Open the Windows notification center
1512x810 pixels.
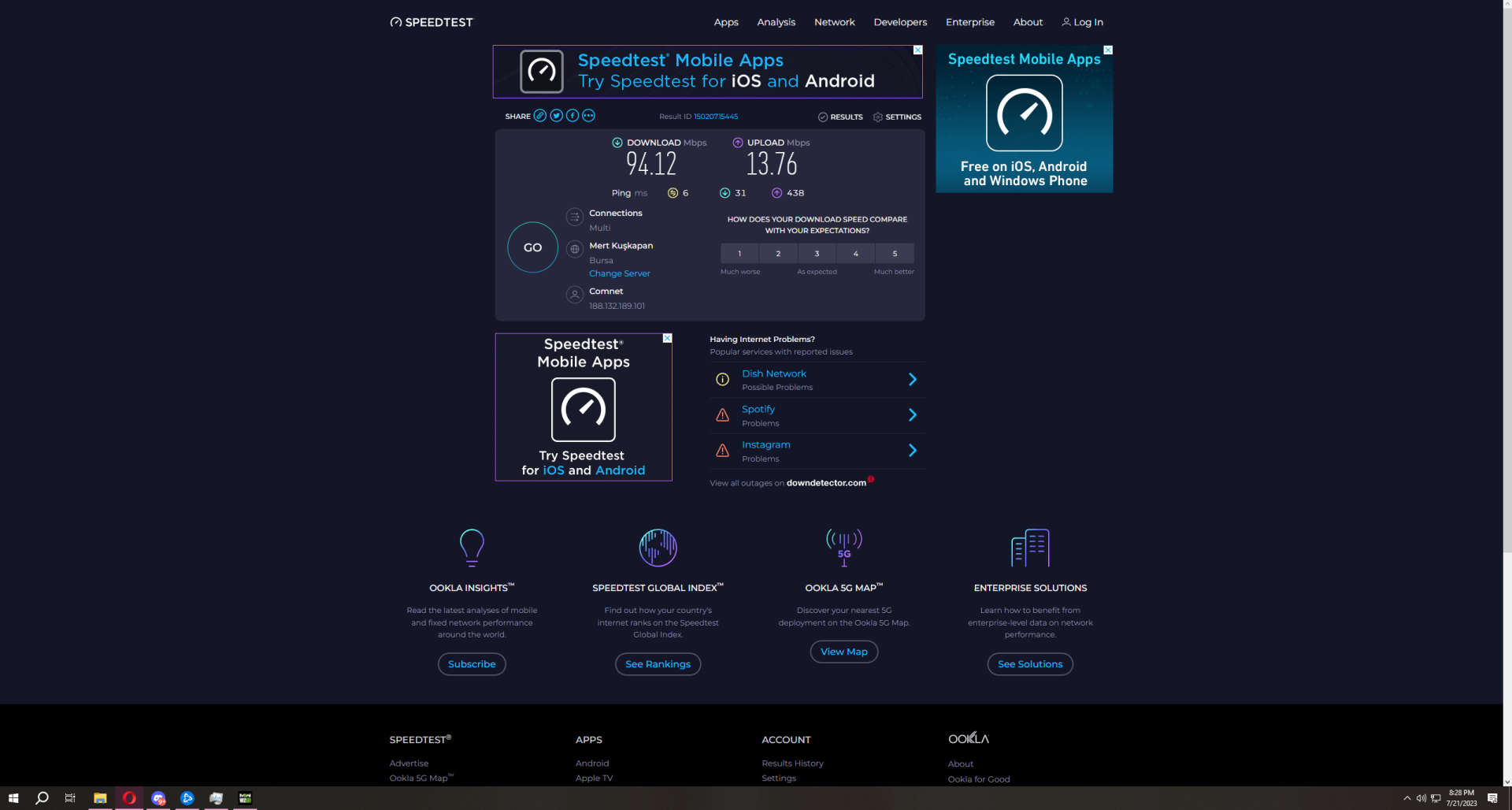[1492, 798]
